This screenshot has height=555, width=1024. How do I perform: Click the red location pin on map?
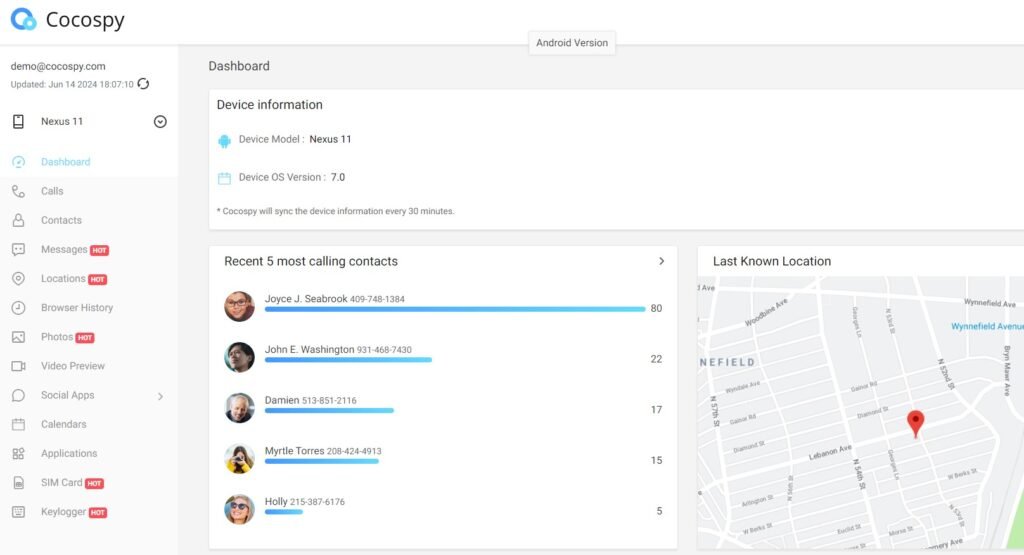916,423
